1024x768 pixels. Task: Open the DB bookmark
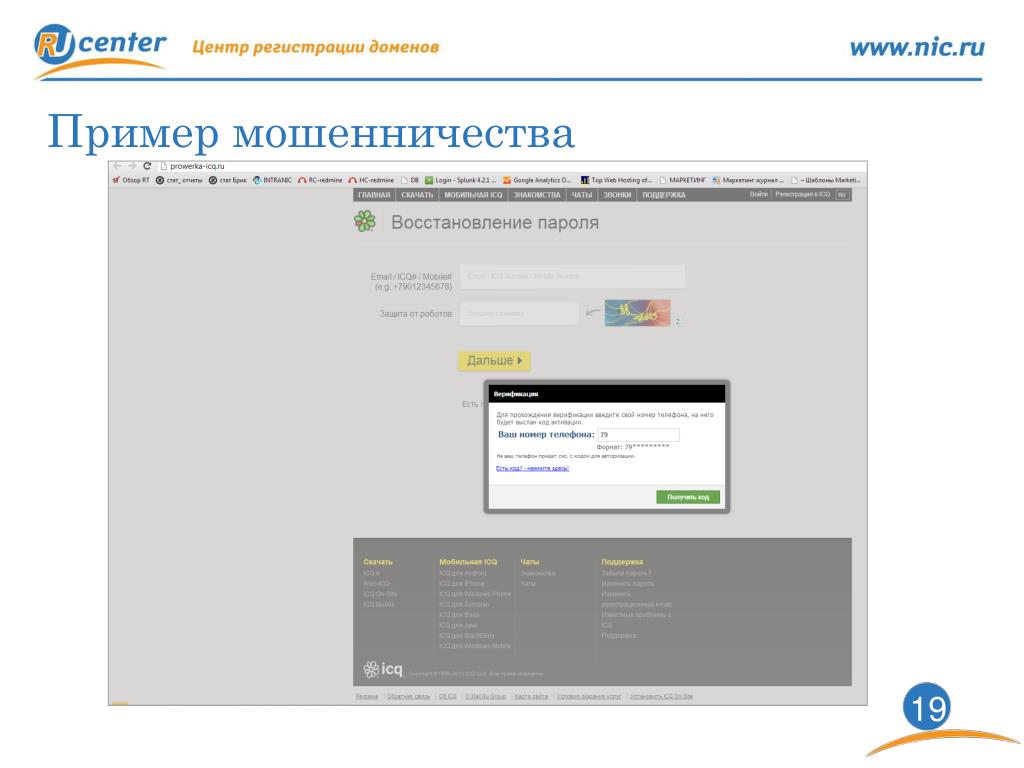click(x=409, y=180)
